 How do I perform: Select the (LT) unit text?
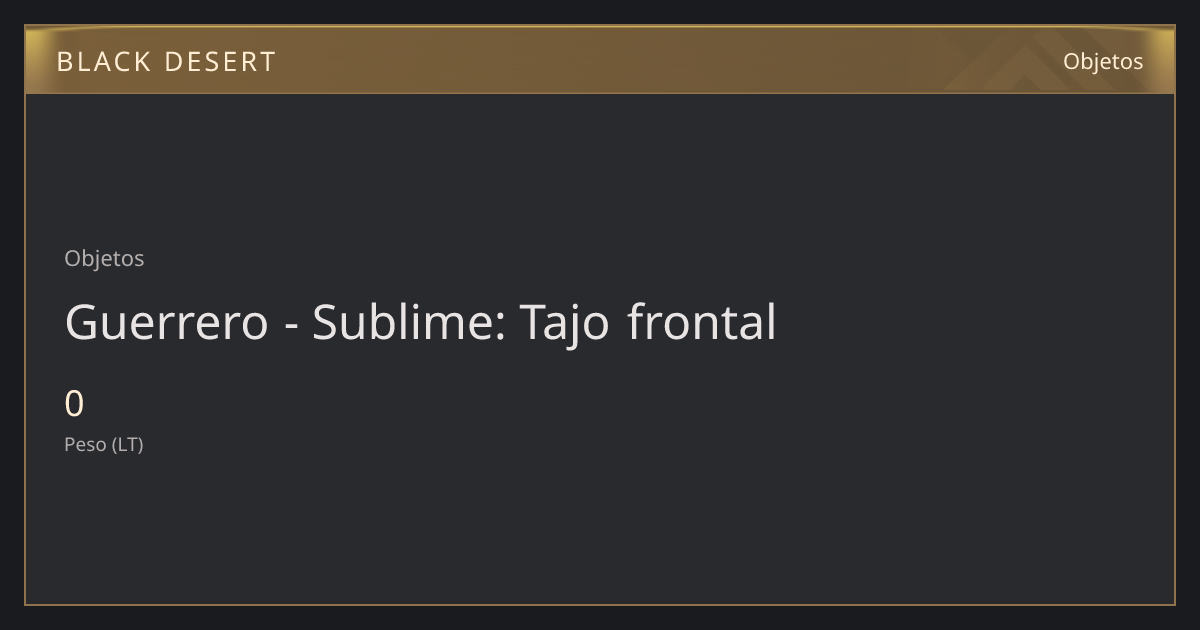(128, 444)
